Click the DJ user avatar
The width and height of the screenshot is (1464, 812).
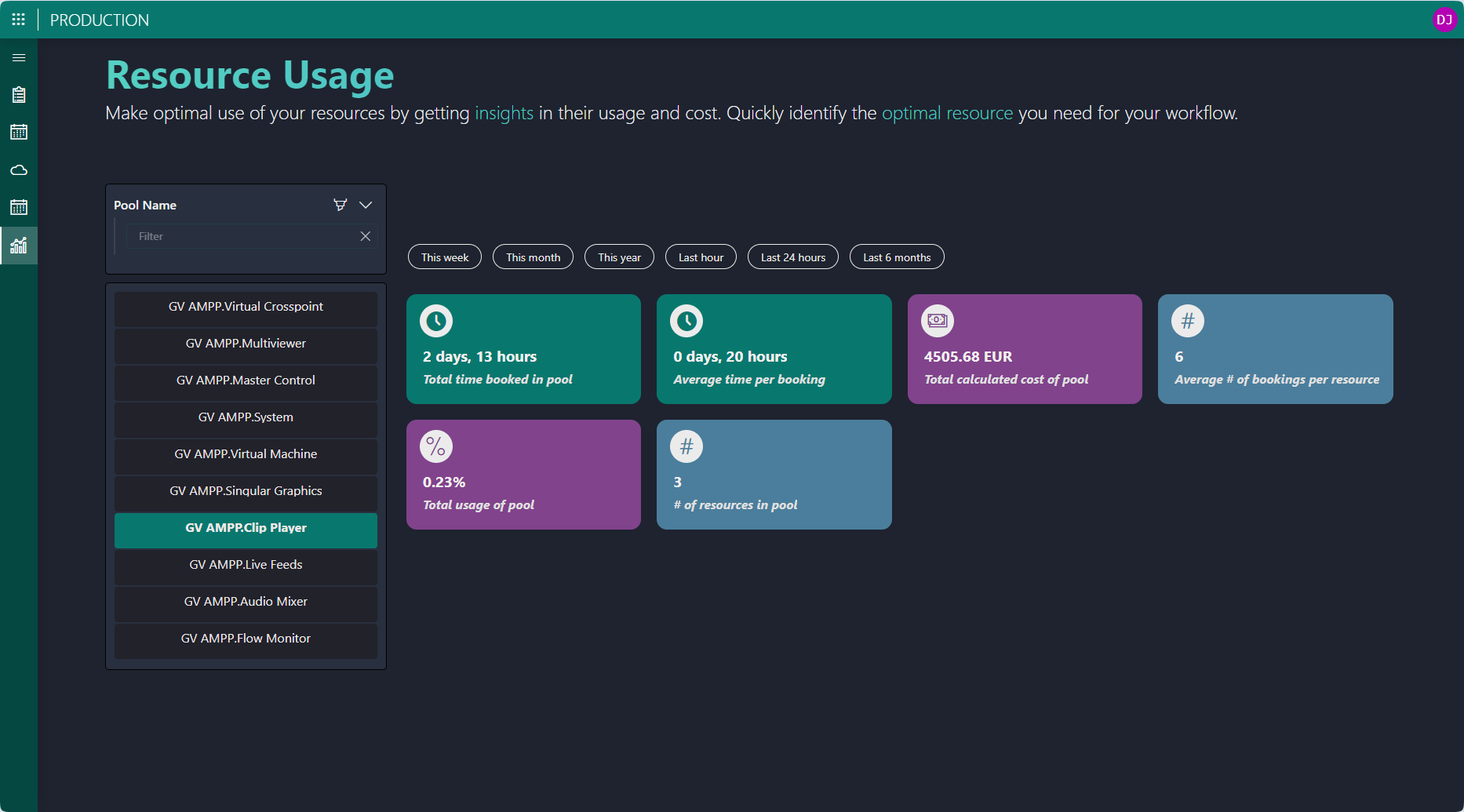[x=1444, y=20]
